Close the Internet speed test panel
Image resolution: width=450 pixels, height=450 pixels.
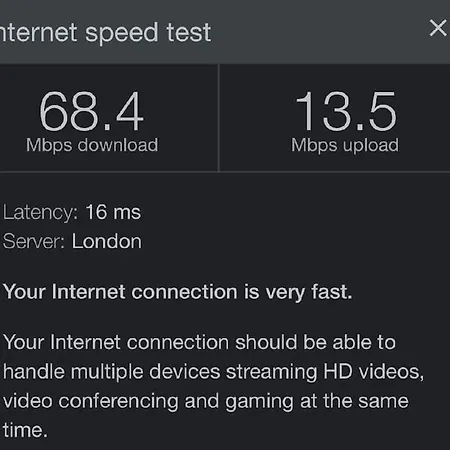(x=438, y=28)
